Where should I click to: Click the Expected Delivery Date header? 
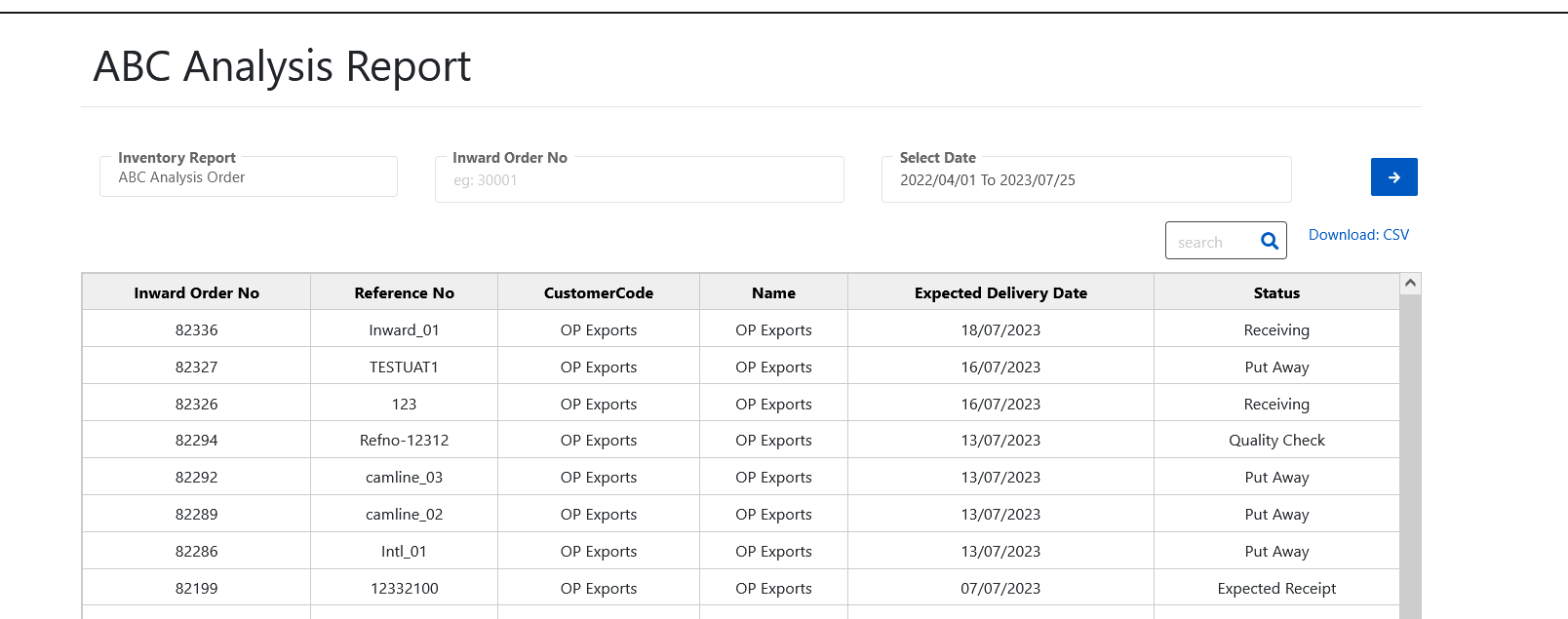1000,293
